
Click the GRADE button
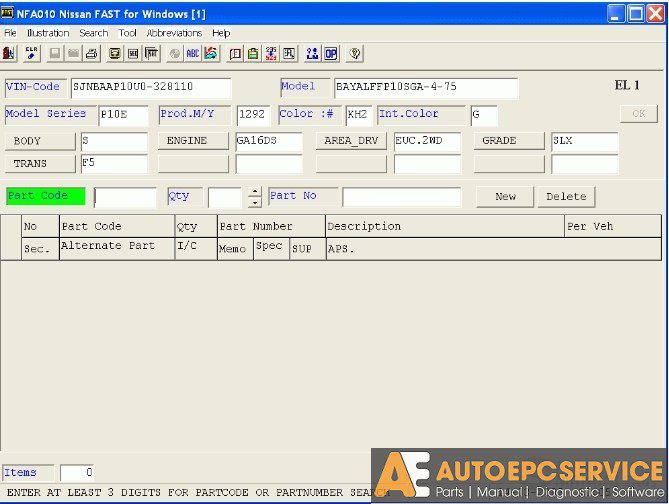(x=509, y=141)
